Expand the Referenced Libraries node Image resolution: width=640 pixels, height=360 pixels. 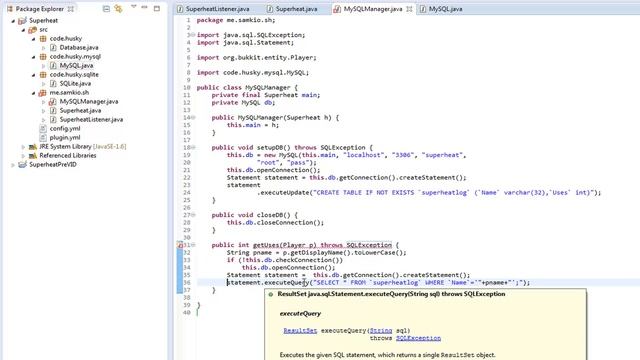pos(23,156)
